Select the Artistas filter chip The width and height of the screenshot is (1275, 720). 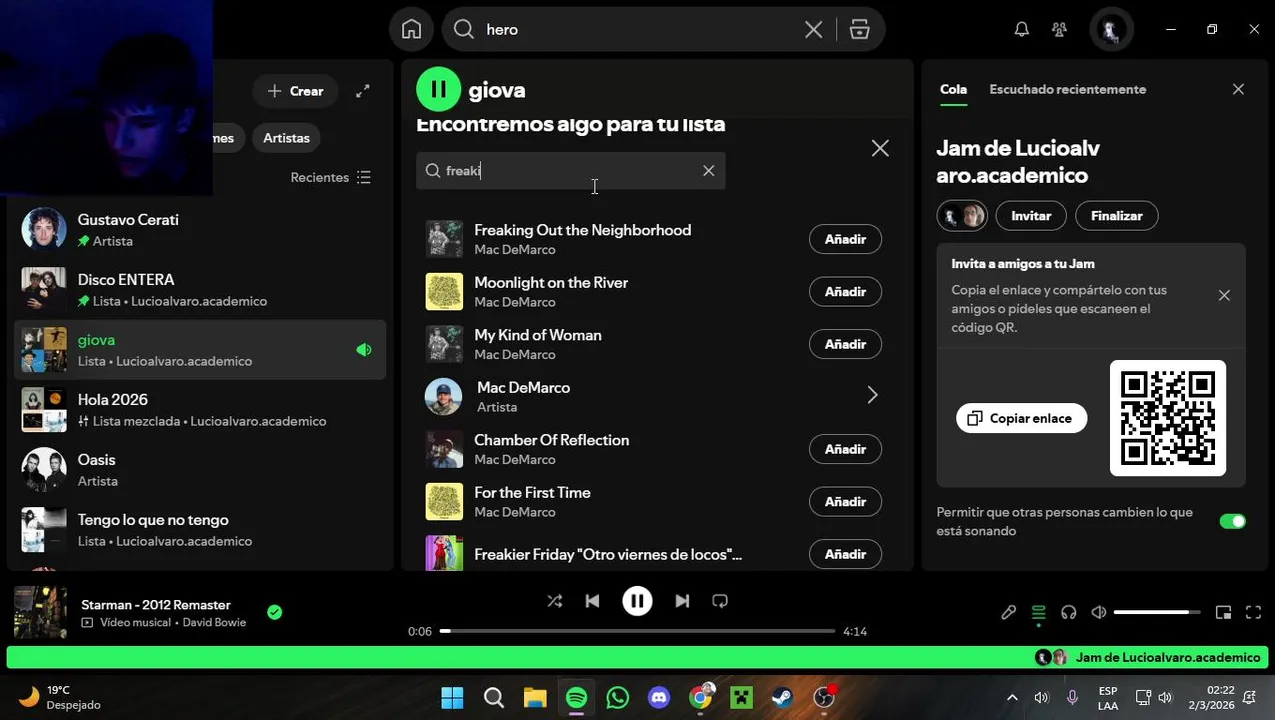286,138
